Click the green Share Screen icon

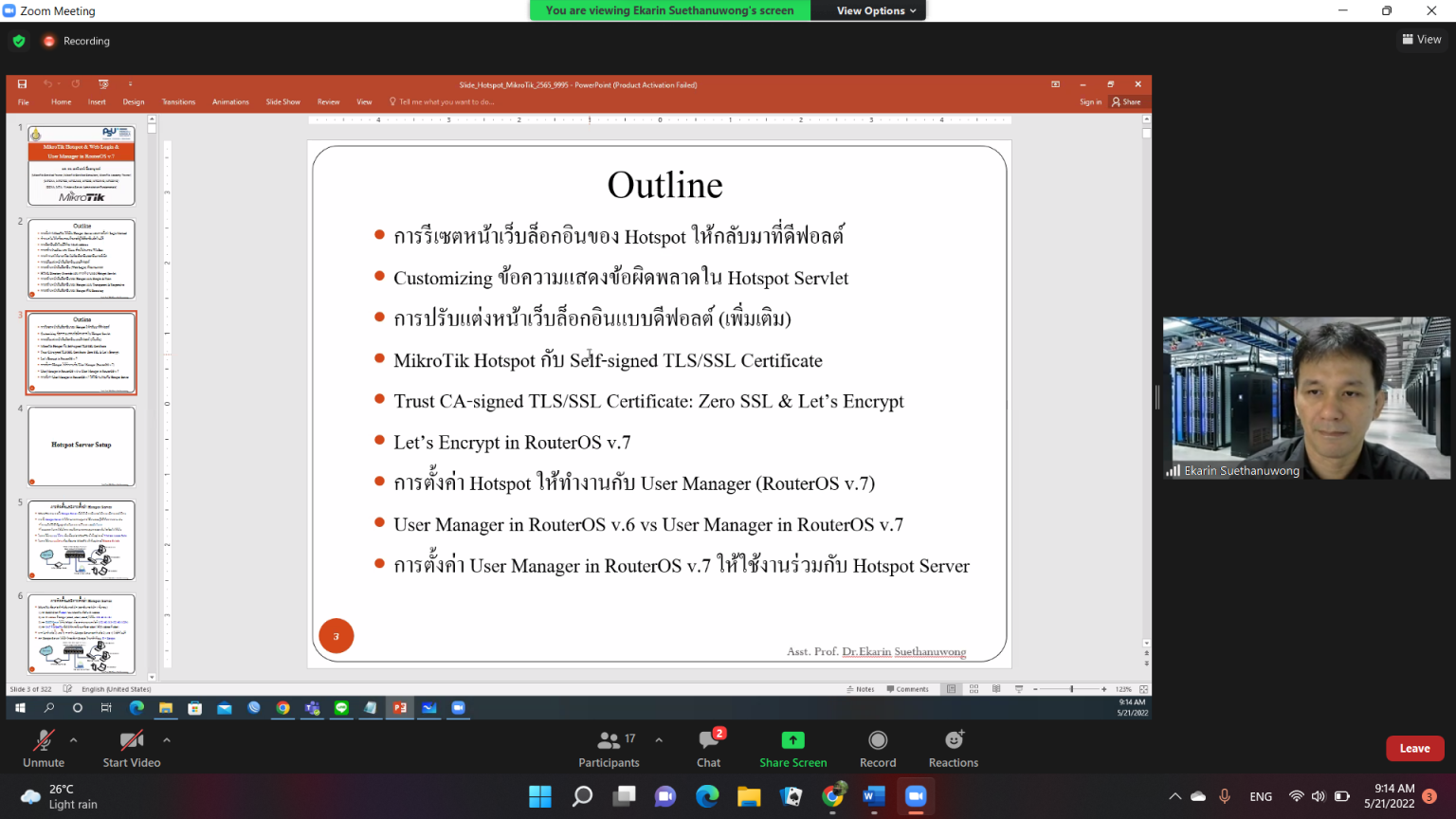pos(792,740)
